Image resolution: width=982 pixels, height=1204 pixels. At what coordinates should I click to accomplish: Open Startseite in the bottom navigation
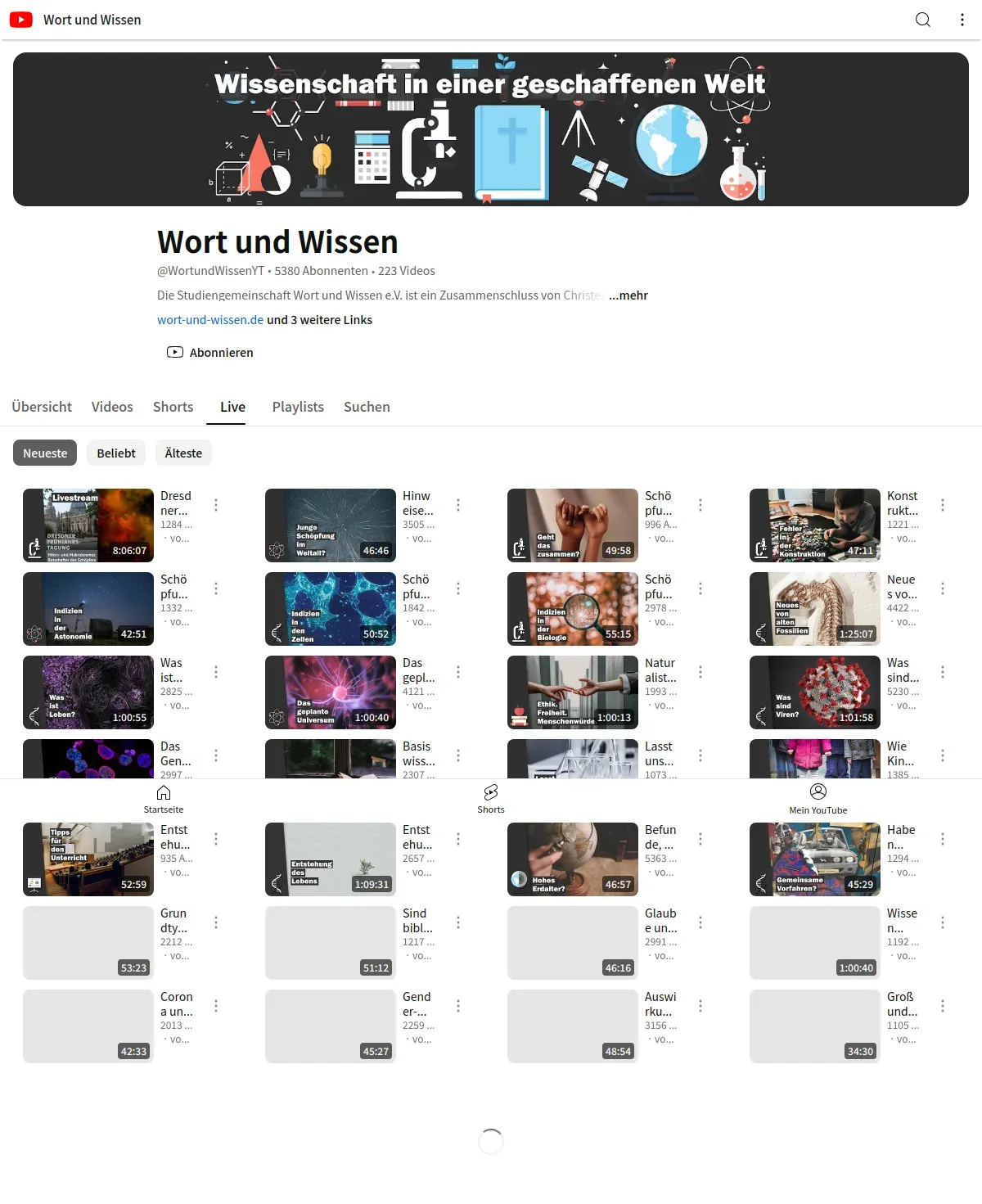click(x=164, y=799)
